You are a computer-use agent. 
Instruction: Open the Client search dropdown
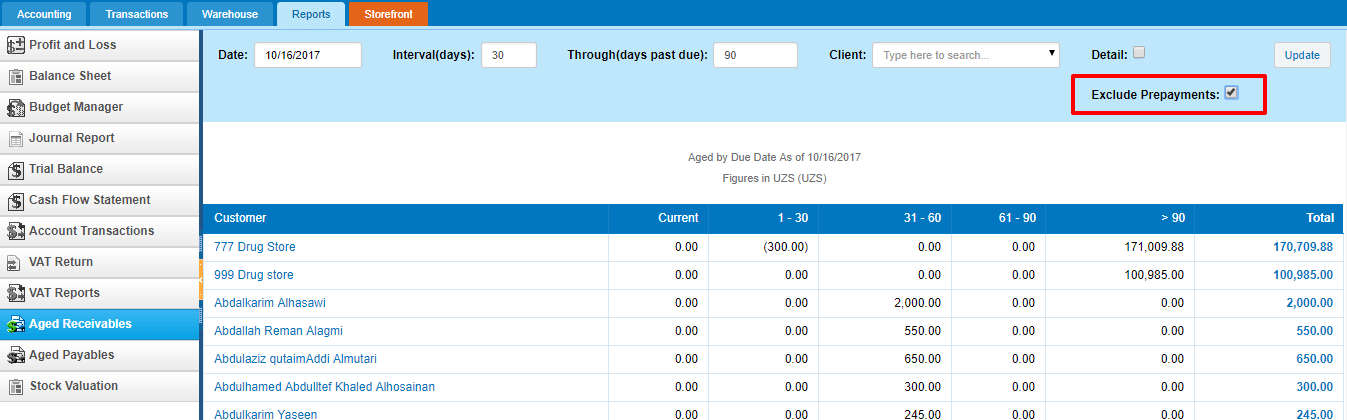tap(966, 55)
